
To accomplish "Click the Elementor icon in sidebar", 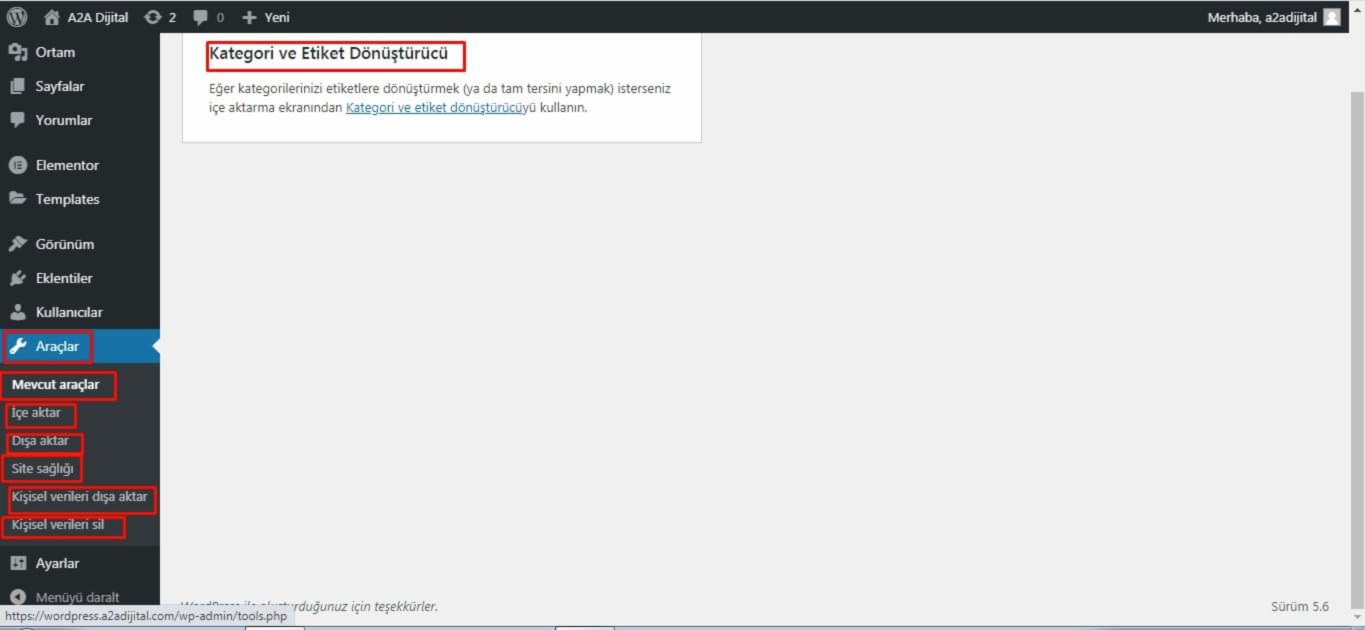I will (17, 165).
